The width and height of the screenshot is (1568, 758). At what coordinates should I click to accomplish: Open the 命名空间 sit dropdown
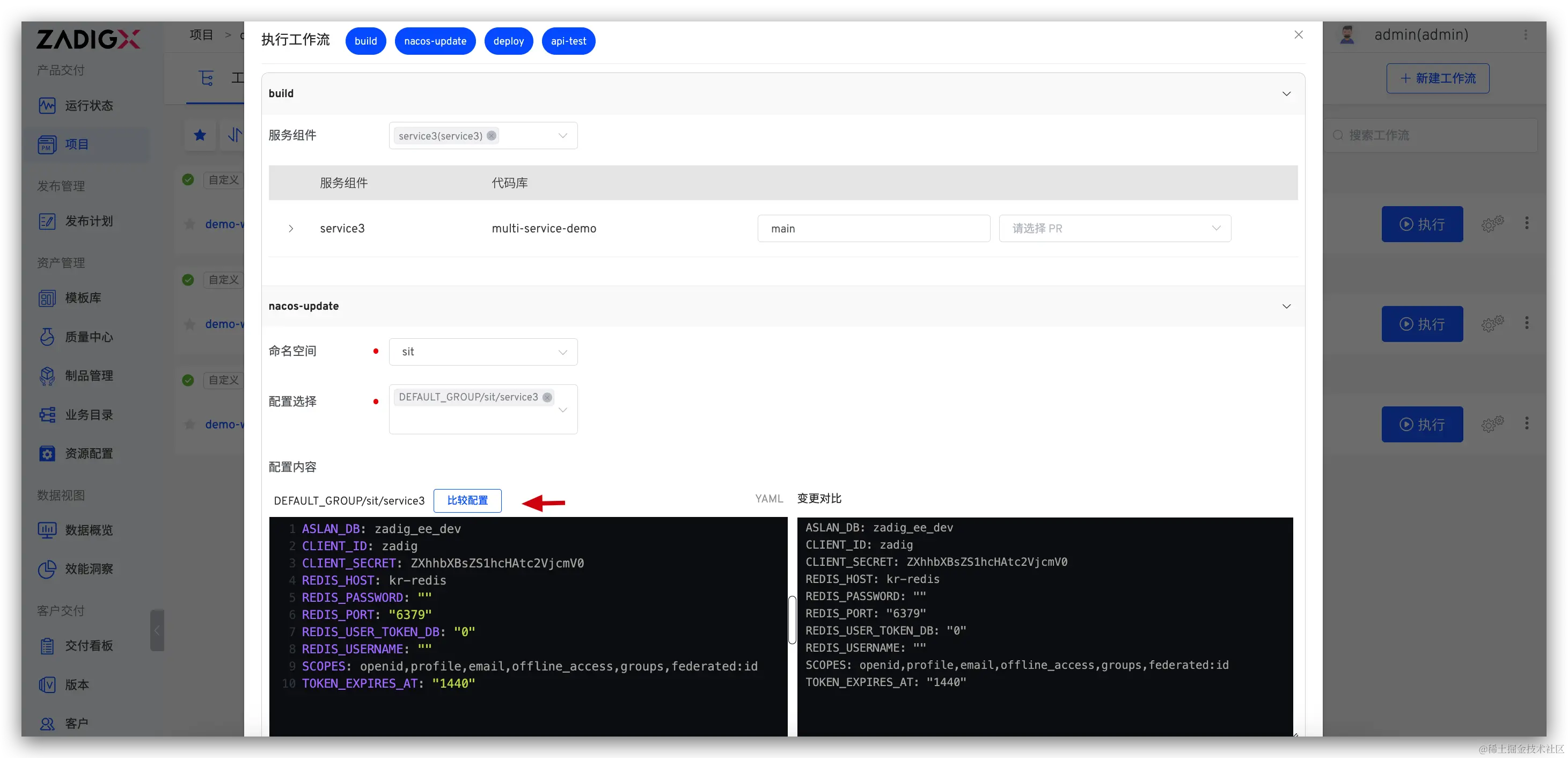[x=483, y=352]
